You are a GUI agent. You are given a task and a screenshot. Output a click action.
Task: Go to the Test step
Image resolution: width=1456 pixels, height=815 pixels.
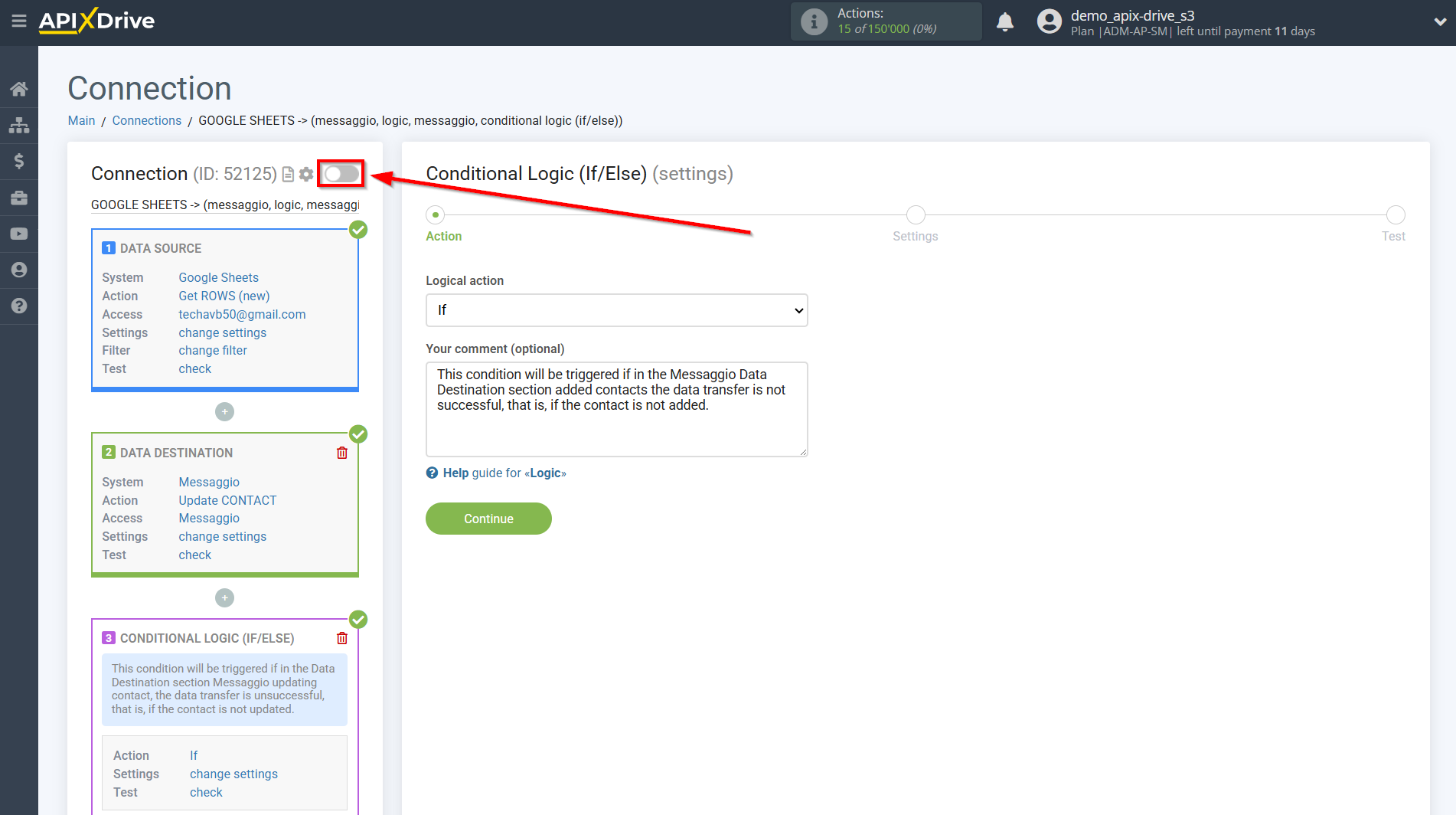point(1396,214)
